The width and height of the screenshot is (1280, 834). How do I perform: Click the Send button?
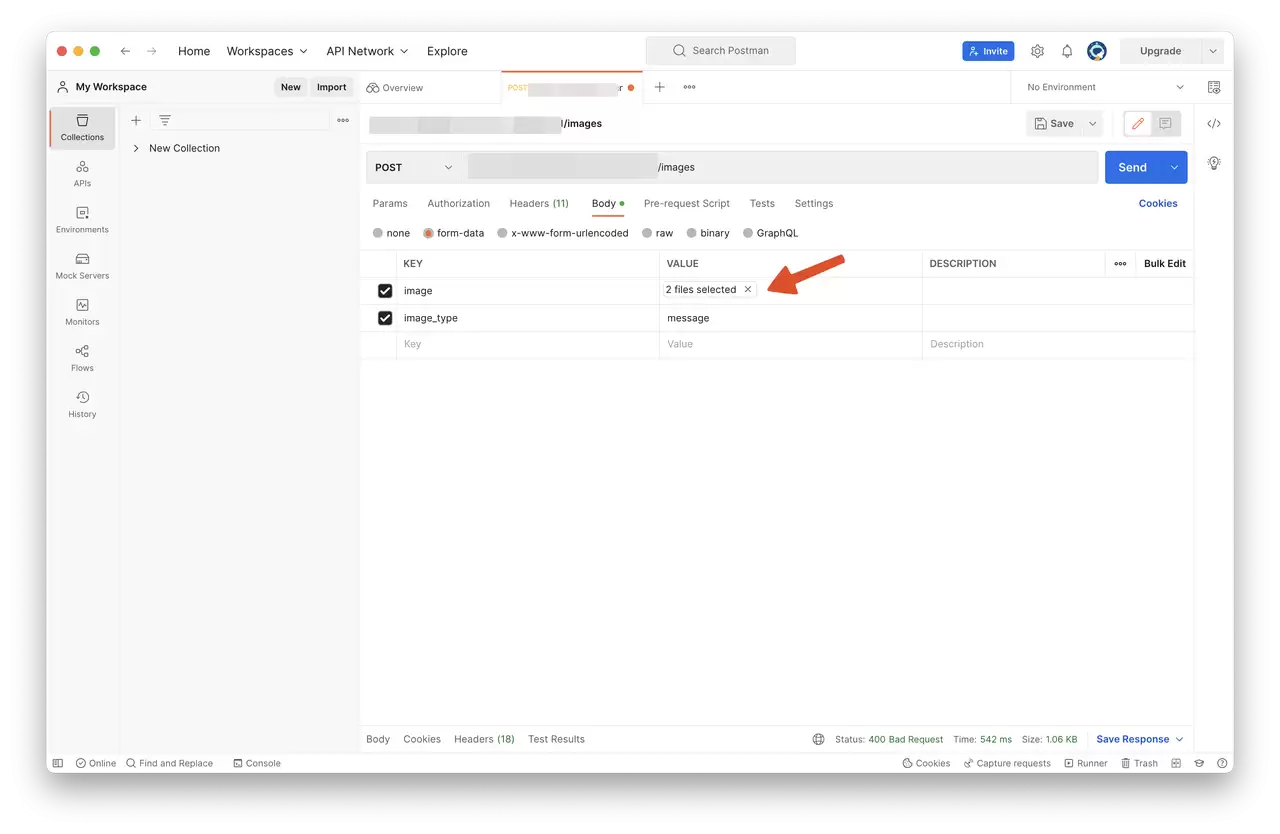tap(1132, 167)
